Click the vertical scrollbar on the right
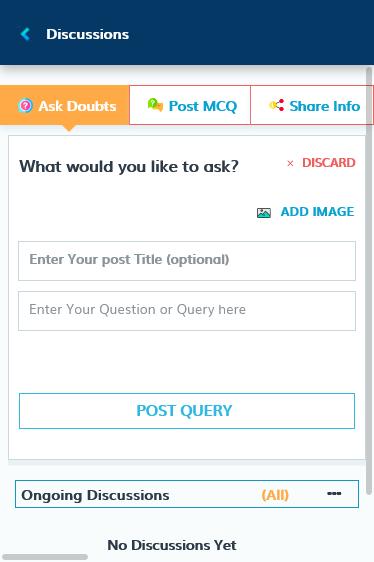The width and height of the screenshot is (374, 562). [x=369, y=281]
